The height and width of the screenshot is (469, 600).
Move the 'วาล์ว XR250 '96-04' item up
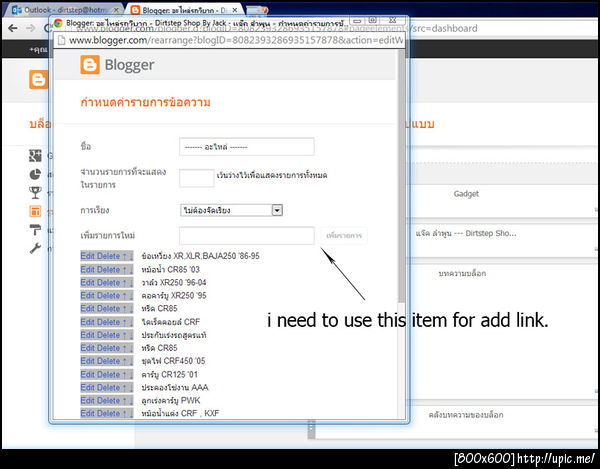[124, 283]
